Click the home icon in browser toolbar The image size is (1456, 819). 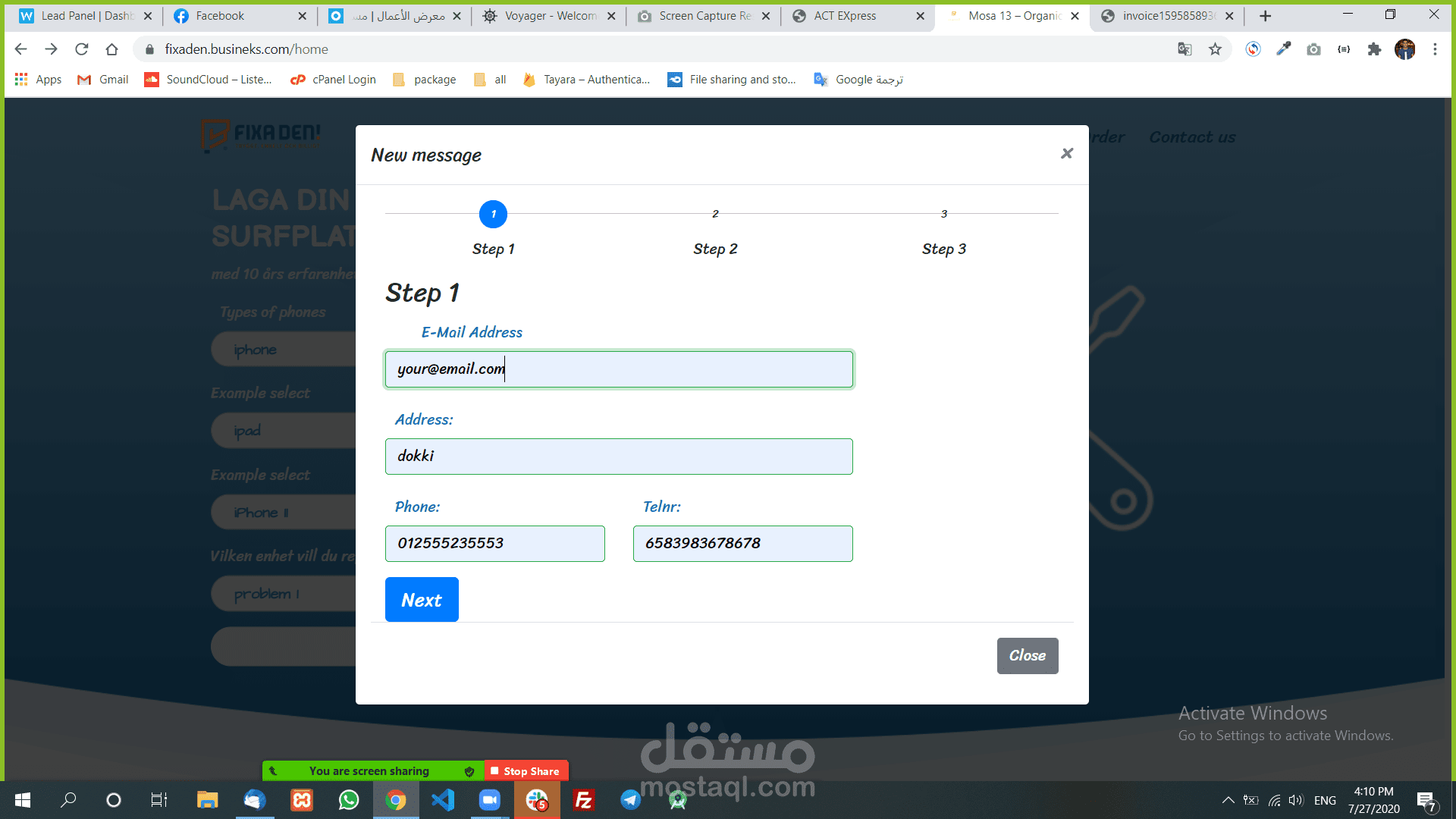click(x=112, y=49)
